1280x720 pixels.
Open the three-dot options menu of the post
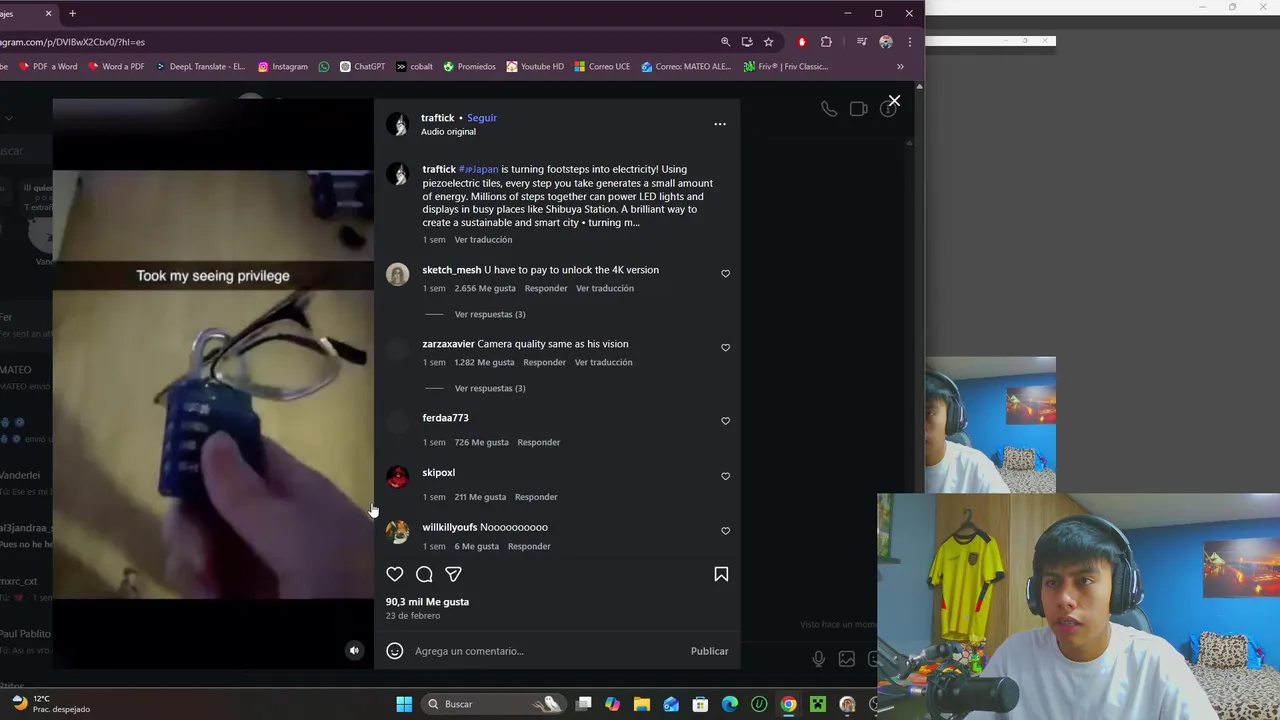point(719,124)
